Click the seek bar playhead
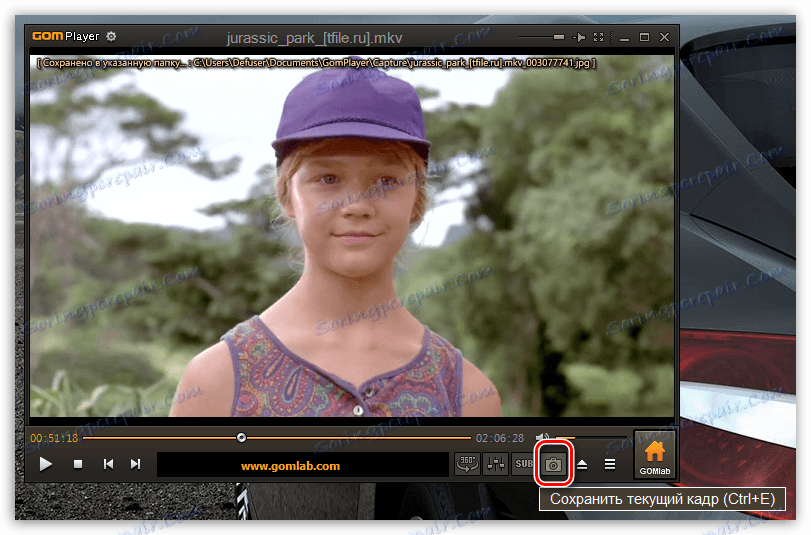The width and height of the screenshot is (811, 535). (241, 438)
